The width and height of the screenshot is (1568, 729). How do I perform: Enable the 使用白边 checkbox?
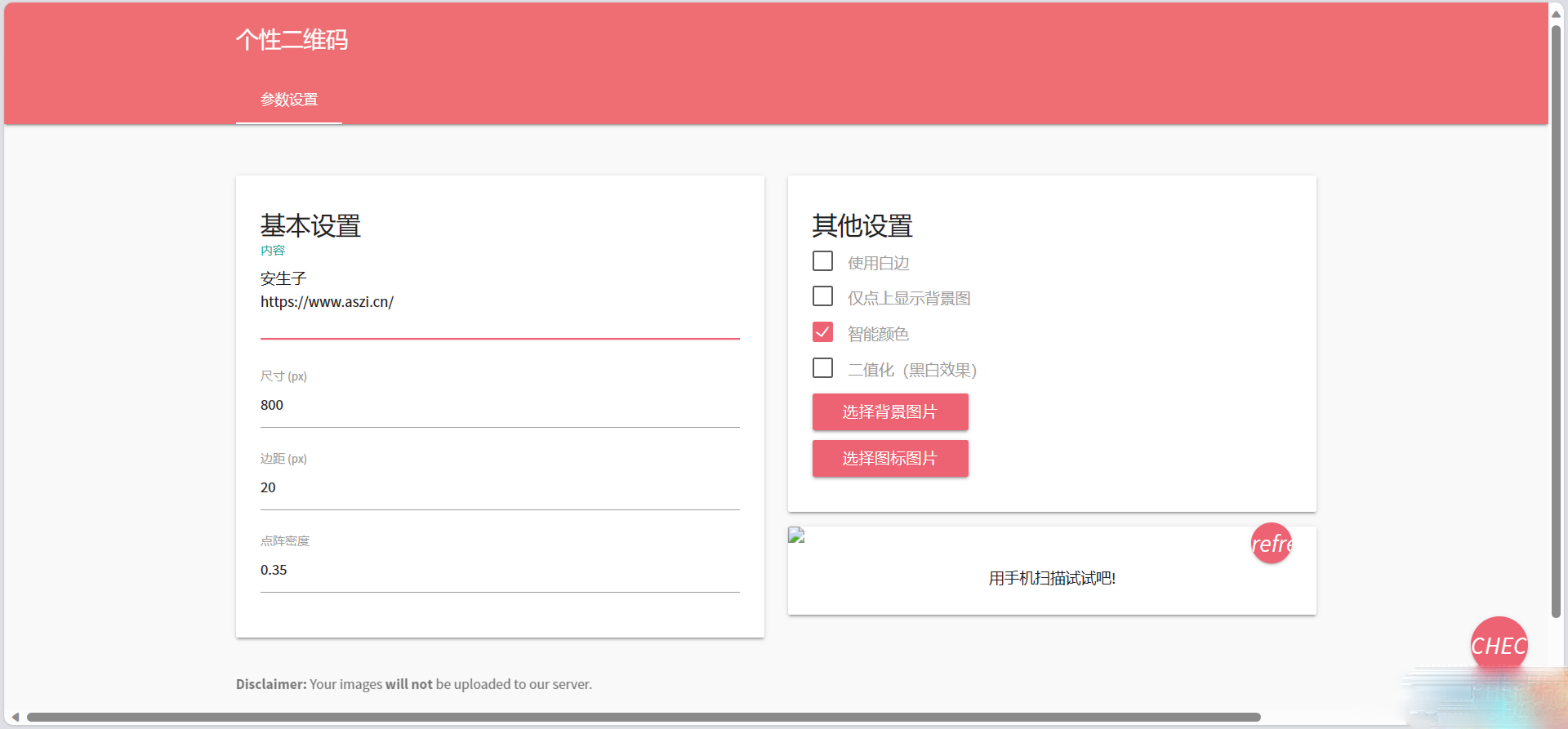pyautogui.click(x=822, y=261)
